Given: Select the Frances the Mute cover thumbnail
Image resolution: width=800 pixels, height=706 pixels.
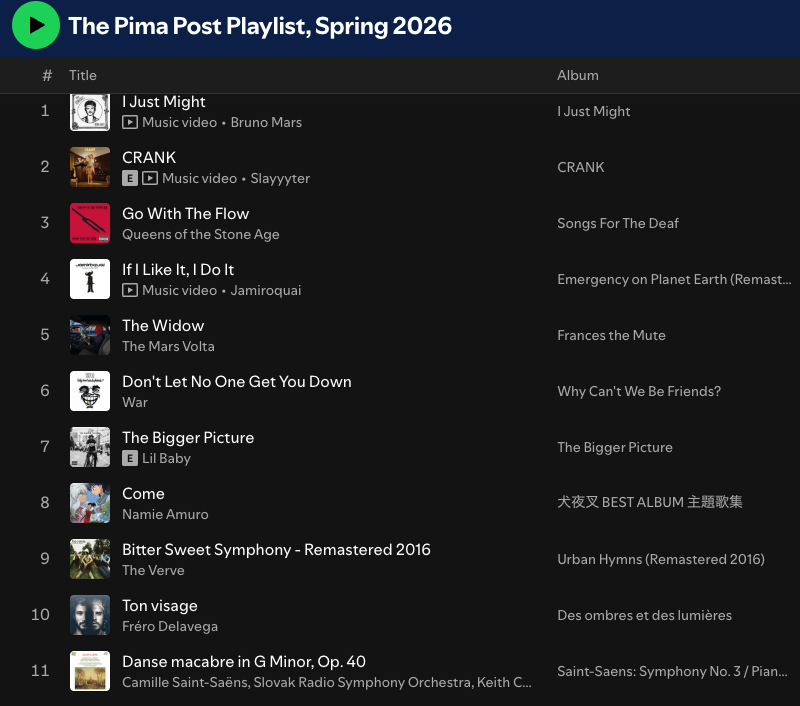Looking at the screenshot, I should click(90, 335).
